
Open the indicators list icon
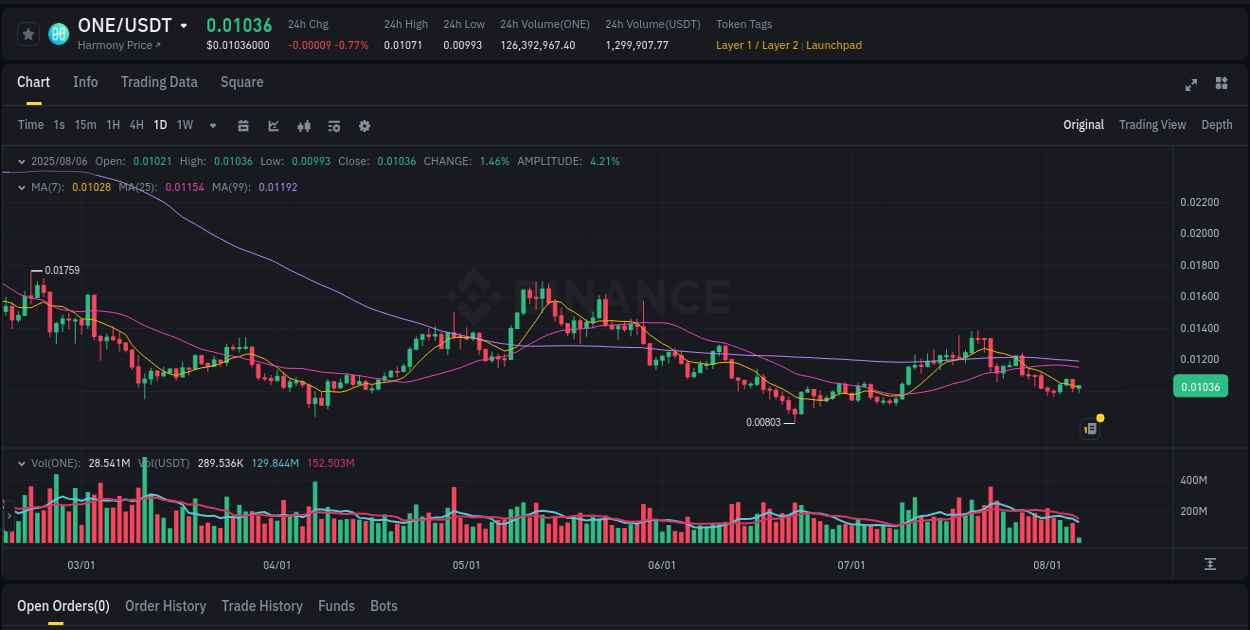pos(333,126)
